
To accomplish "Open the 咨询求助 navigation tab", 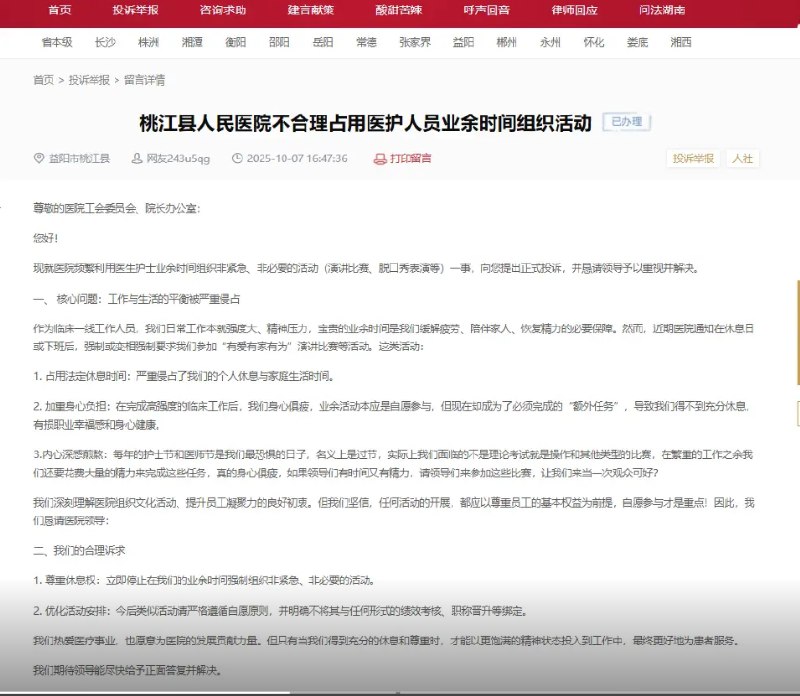I will pos(223,10).
